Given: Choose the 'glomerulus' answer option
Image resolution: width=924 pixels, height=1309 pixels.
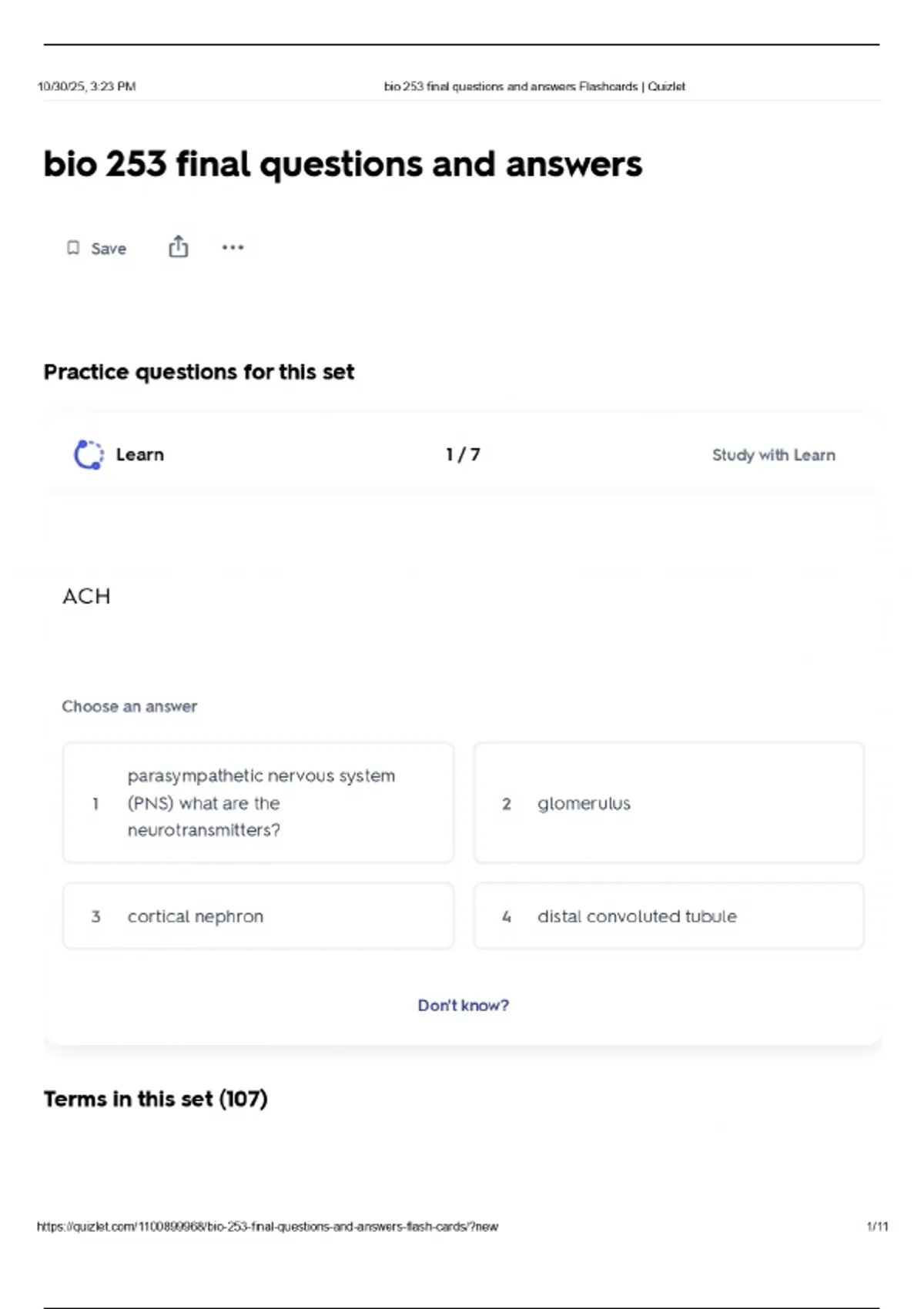Looking at the screenshot, I should tap(668, 802).
